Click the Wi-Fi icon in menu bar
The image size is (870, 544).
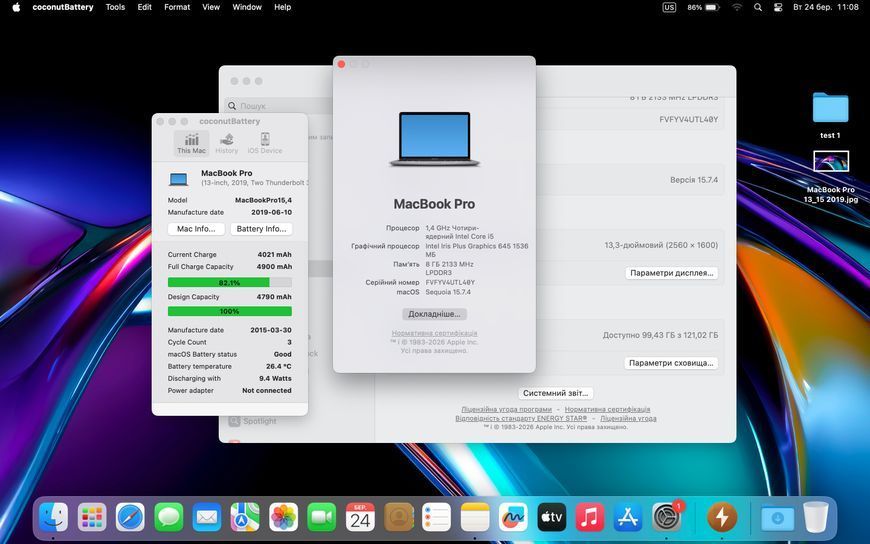[737, 7]
